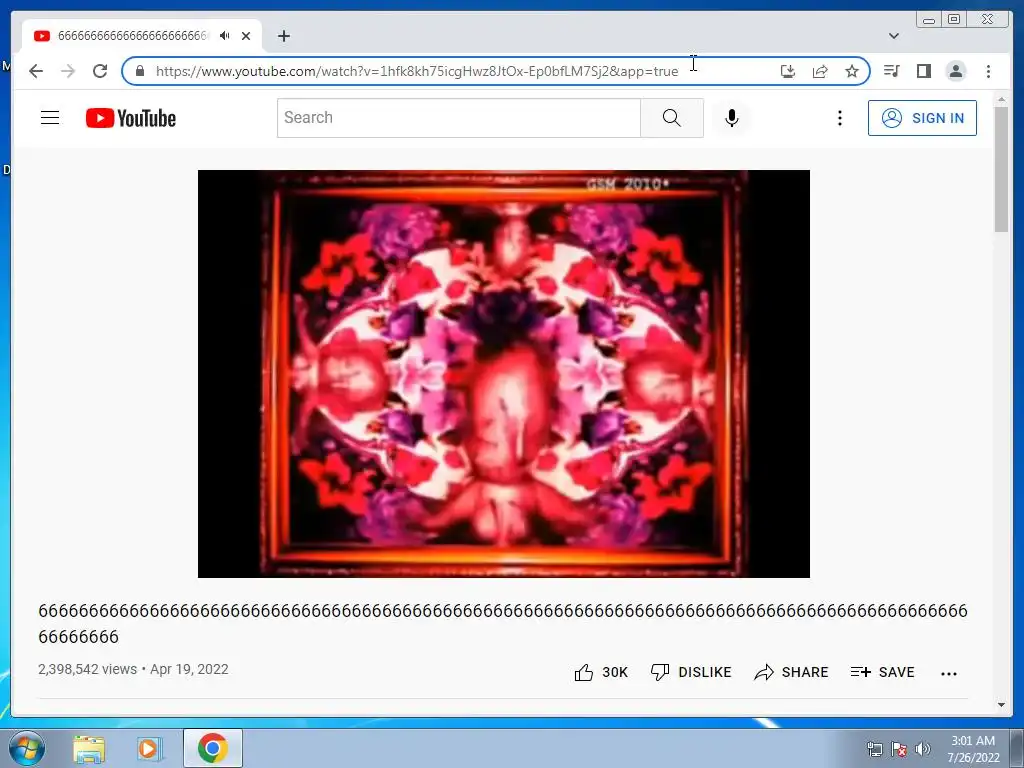
Task: Click the 2,398,542 views text
Action: [88, 669]
